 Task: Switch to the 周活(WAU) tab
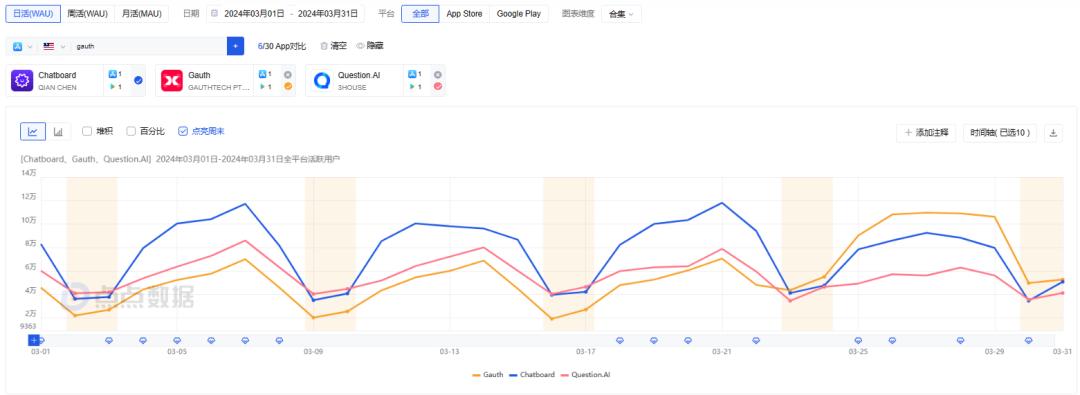coord(87,14)
